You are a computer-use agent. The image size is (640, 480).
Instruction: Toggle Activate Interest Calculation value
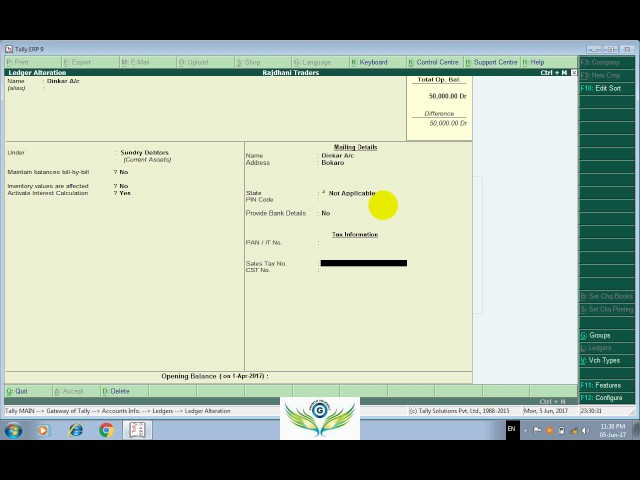[125, 193]
